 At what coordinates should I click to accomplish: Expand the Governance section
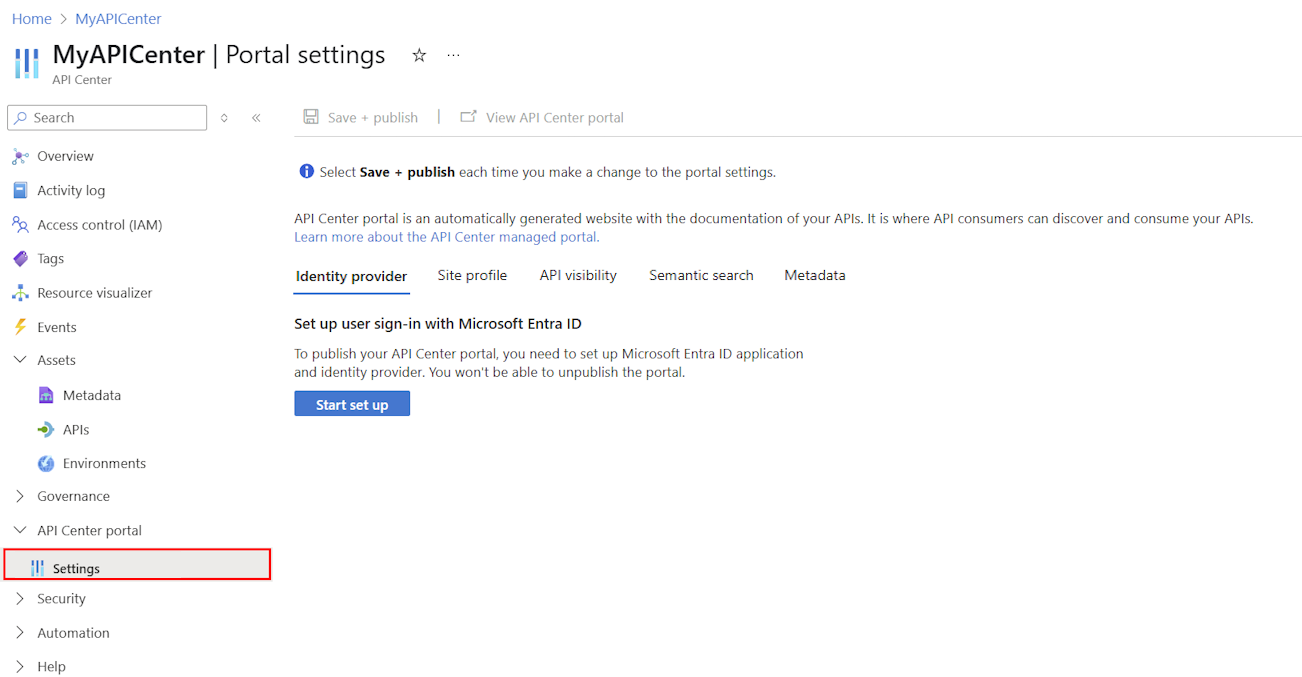pyautogui.click(x=20, y=496)
